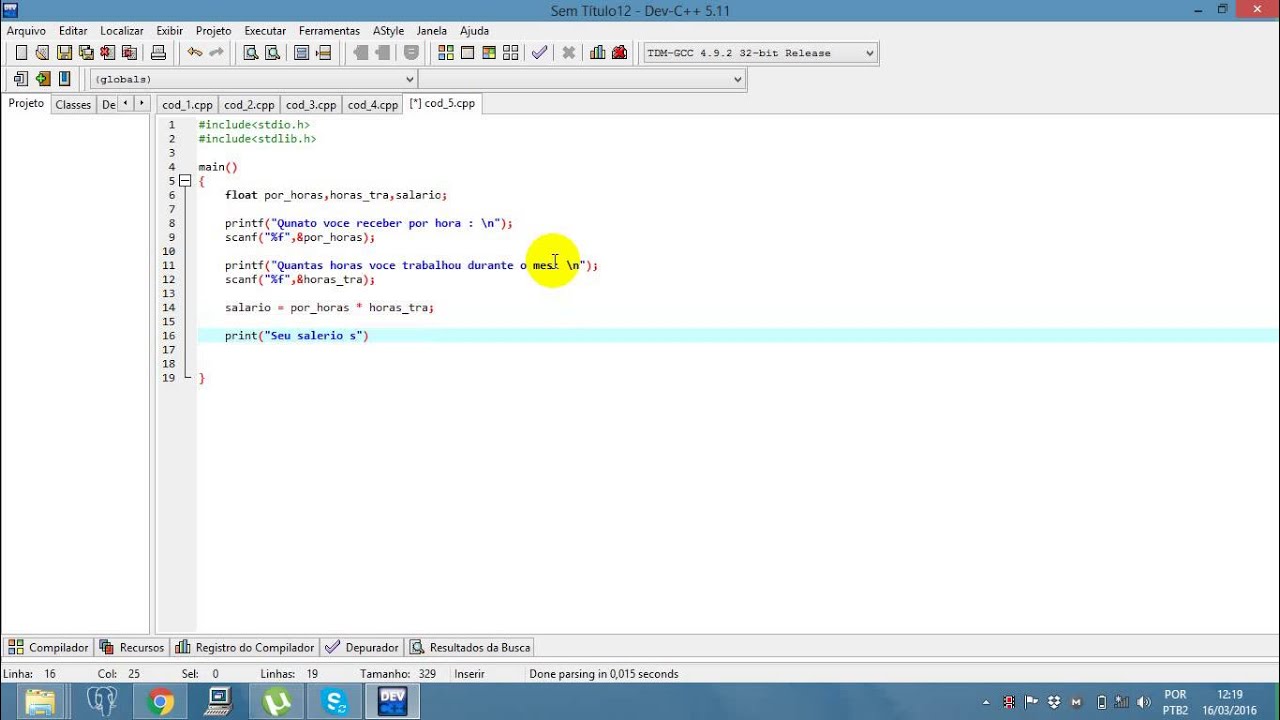Click the Open file toolbar icon
Image resolution: width=1280 pixels, height=720 pixels.
click(42, 53)
